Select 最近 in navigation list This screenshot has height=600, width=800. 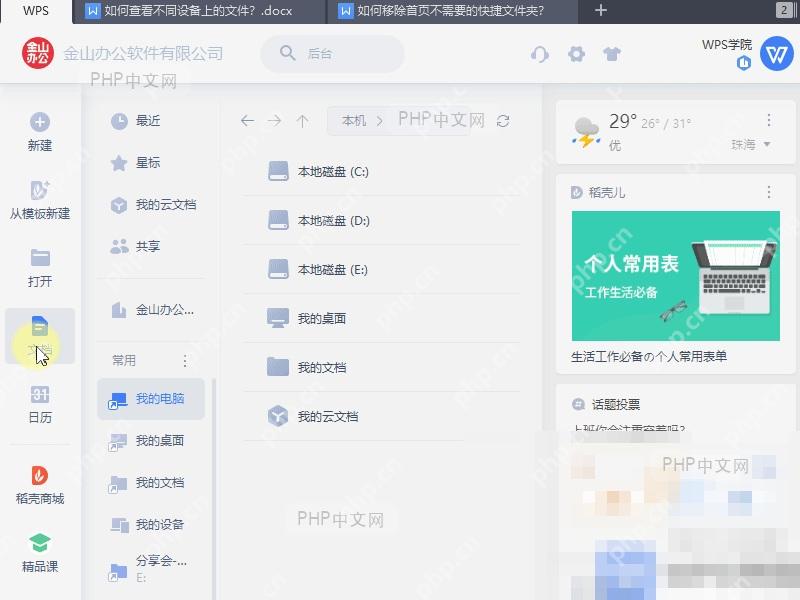pos(151,121)
